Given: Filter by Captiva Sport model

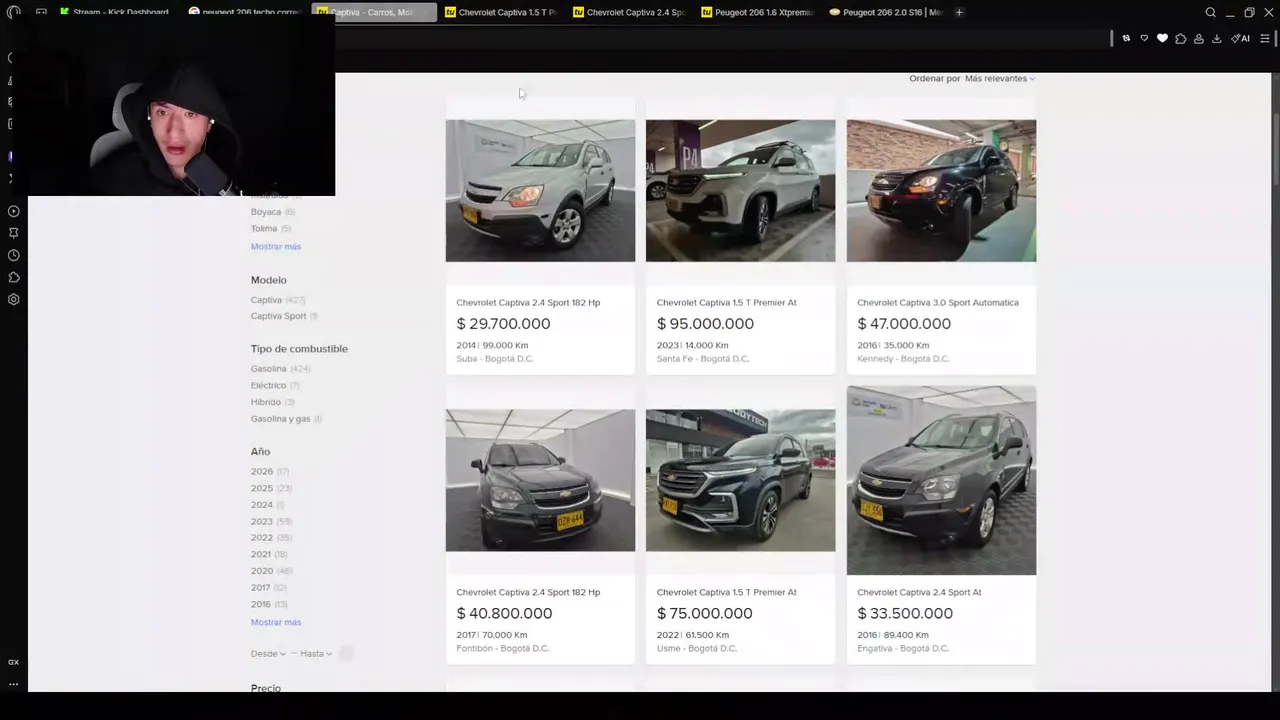Looking at the screenshot, I should coord(284,316).
